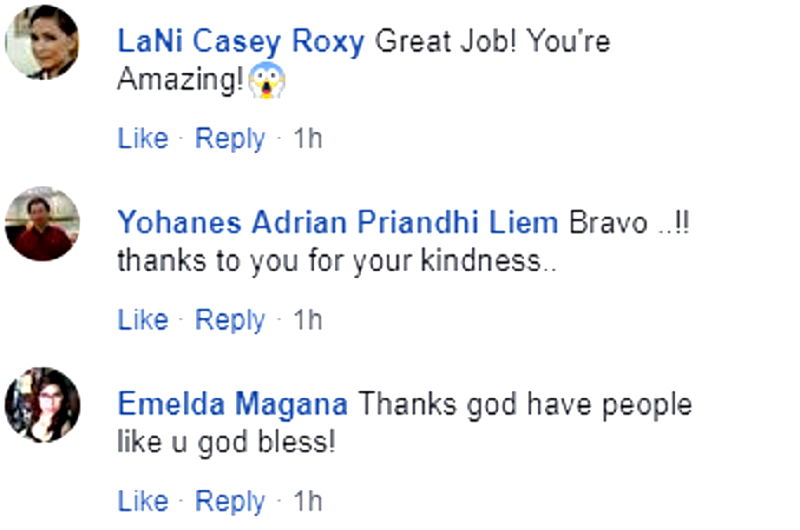Go to Emelda Magana's profile name link
This screenshot has width=800, height=530.
[x=233, y=405]
